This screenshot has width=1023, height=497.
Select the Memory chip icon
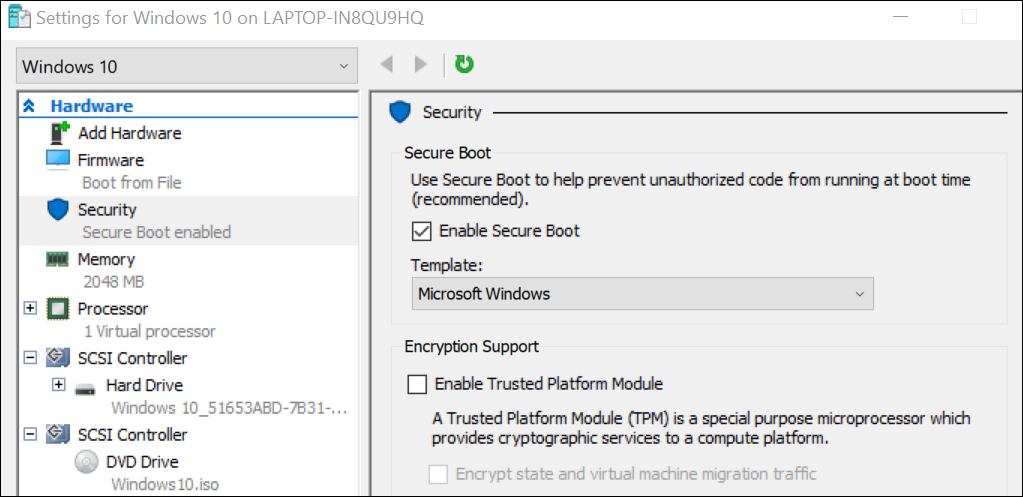pos(58,259)
